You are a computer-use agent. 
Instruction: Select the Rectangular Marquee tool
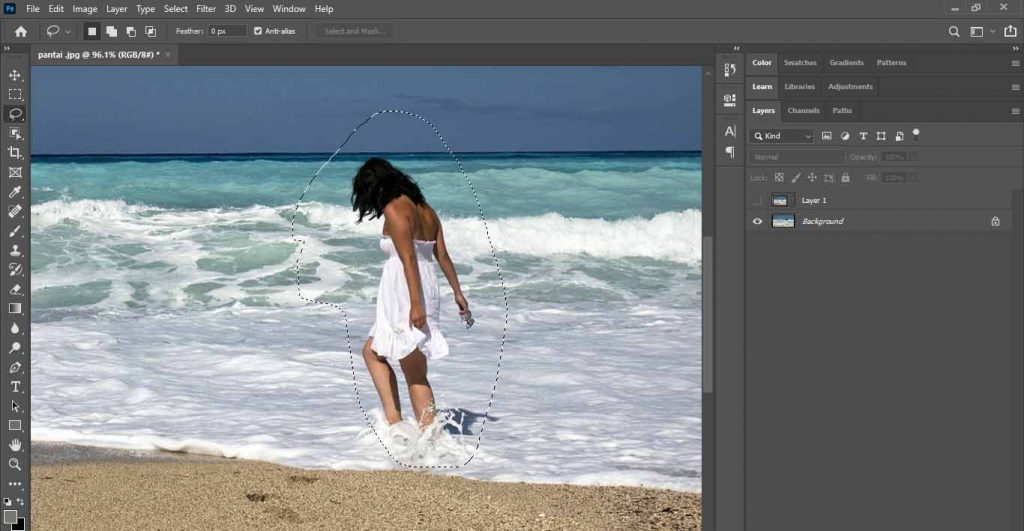coord(15,95)
